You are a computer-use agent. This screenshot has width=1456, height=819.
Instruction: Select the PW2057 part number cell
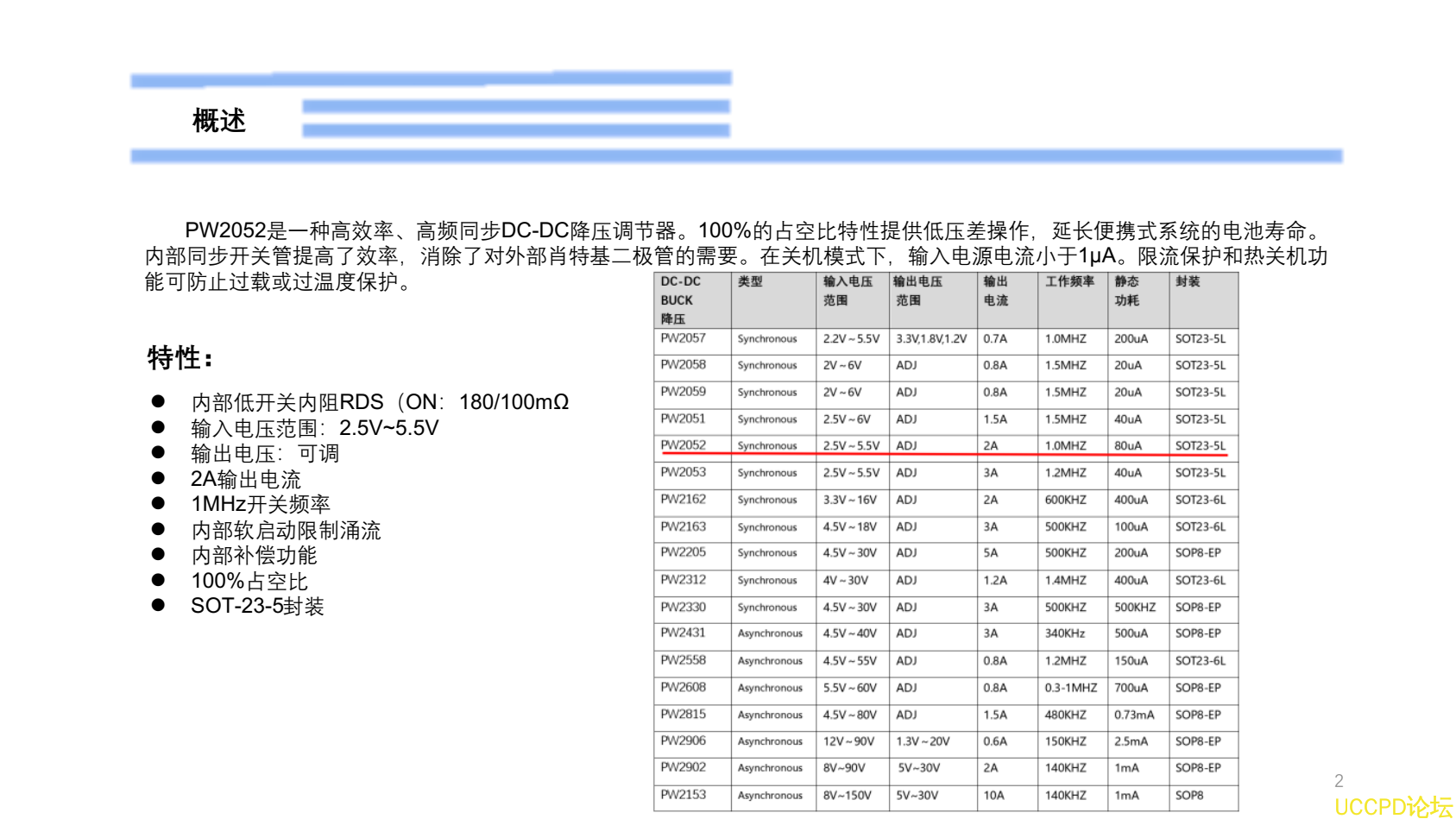click(x=681, y=339)
